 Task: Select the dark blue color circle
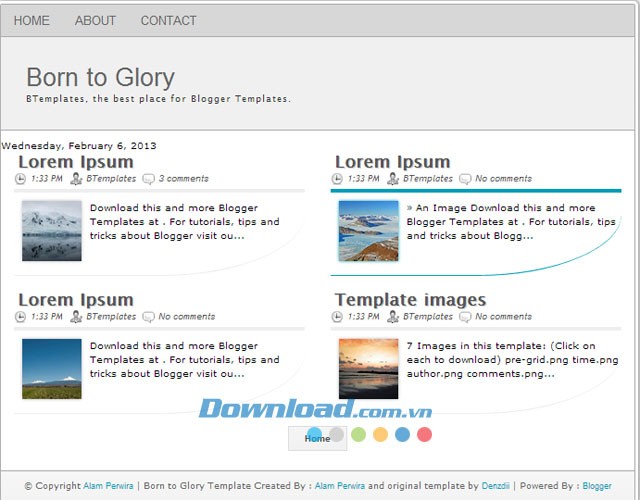(402, 435)
